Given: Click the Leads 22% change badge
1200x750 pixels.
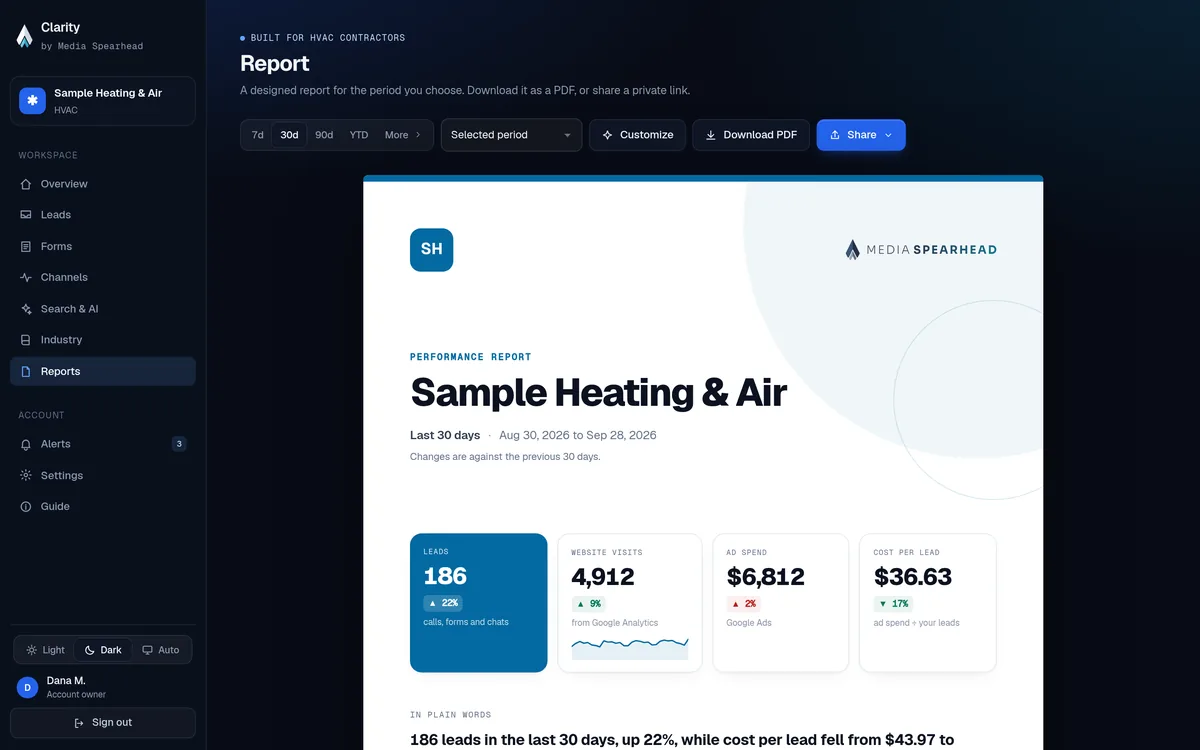Looking at the screenshot, I should 442,603.
